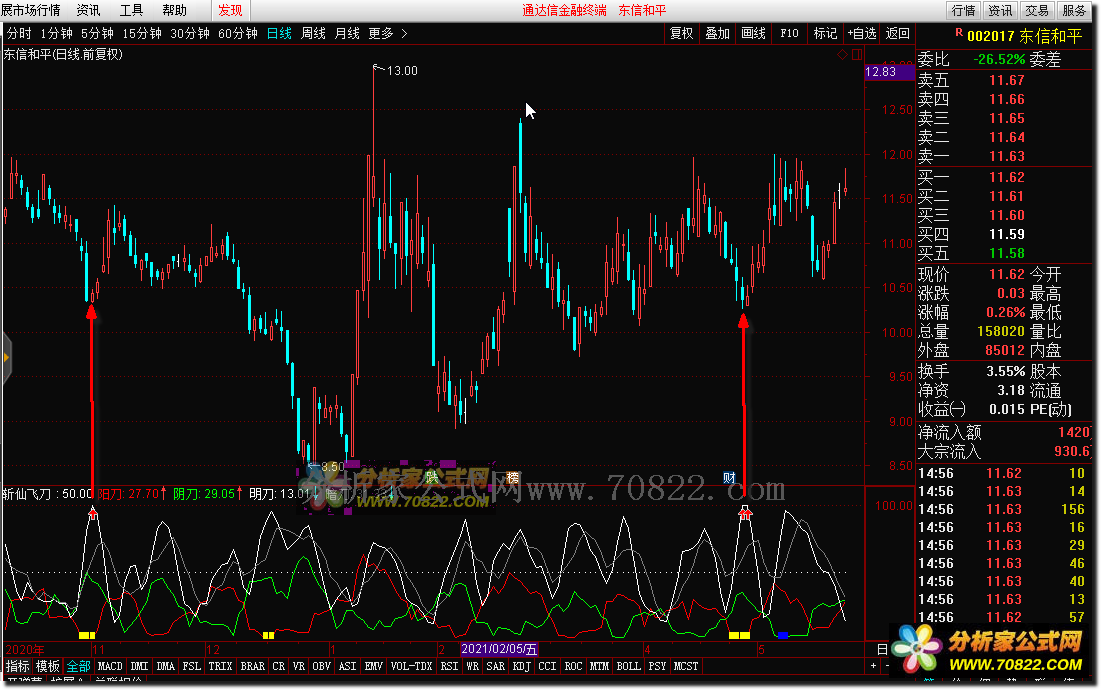Select the 模板 tab at bottom
The width and height of the screenshot is (1102, 690).
click(48, 666)
